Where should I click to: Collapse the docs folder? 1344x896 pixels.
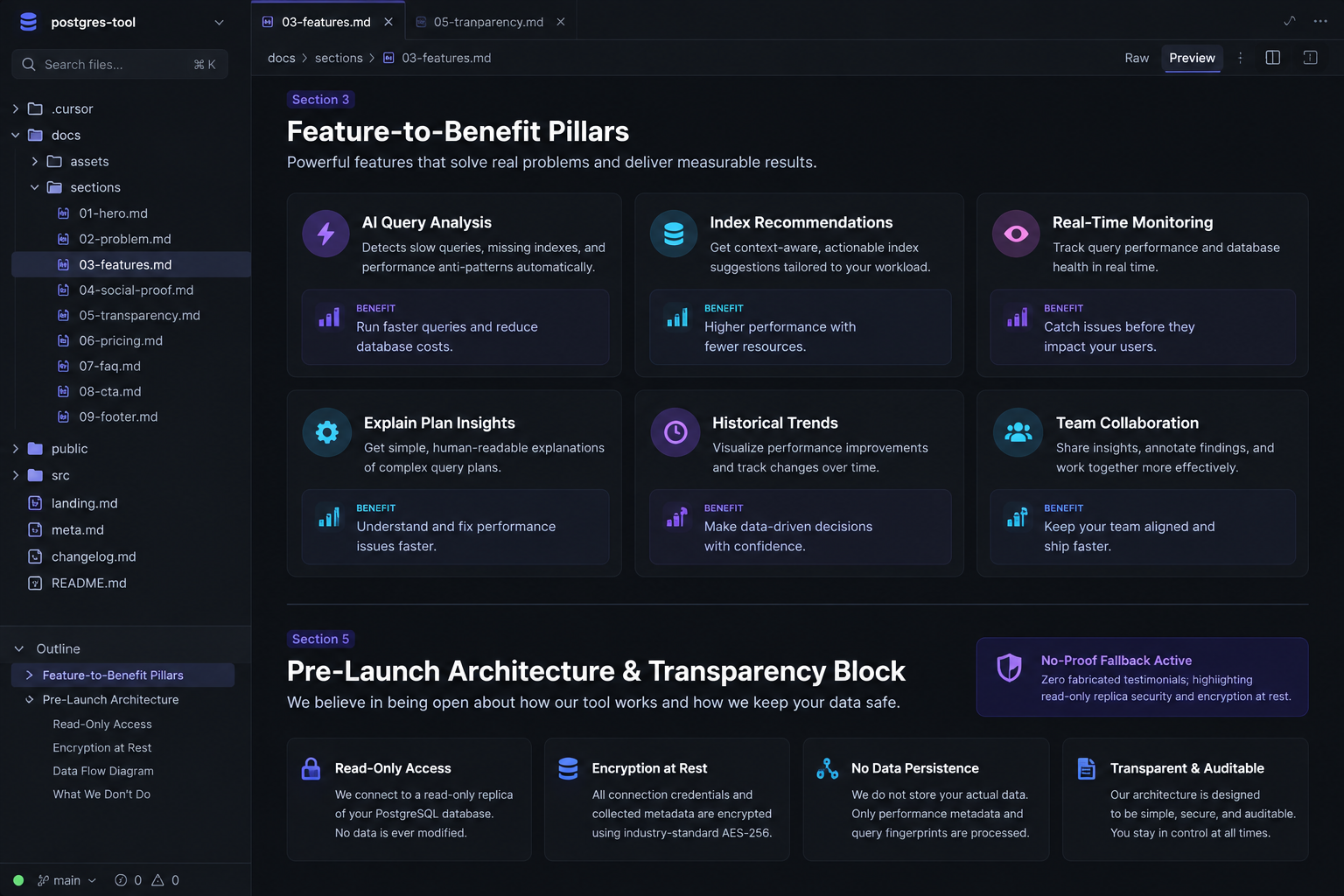(x=16, y=135)
